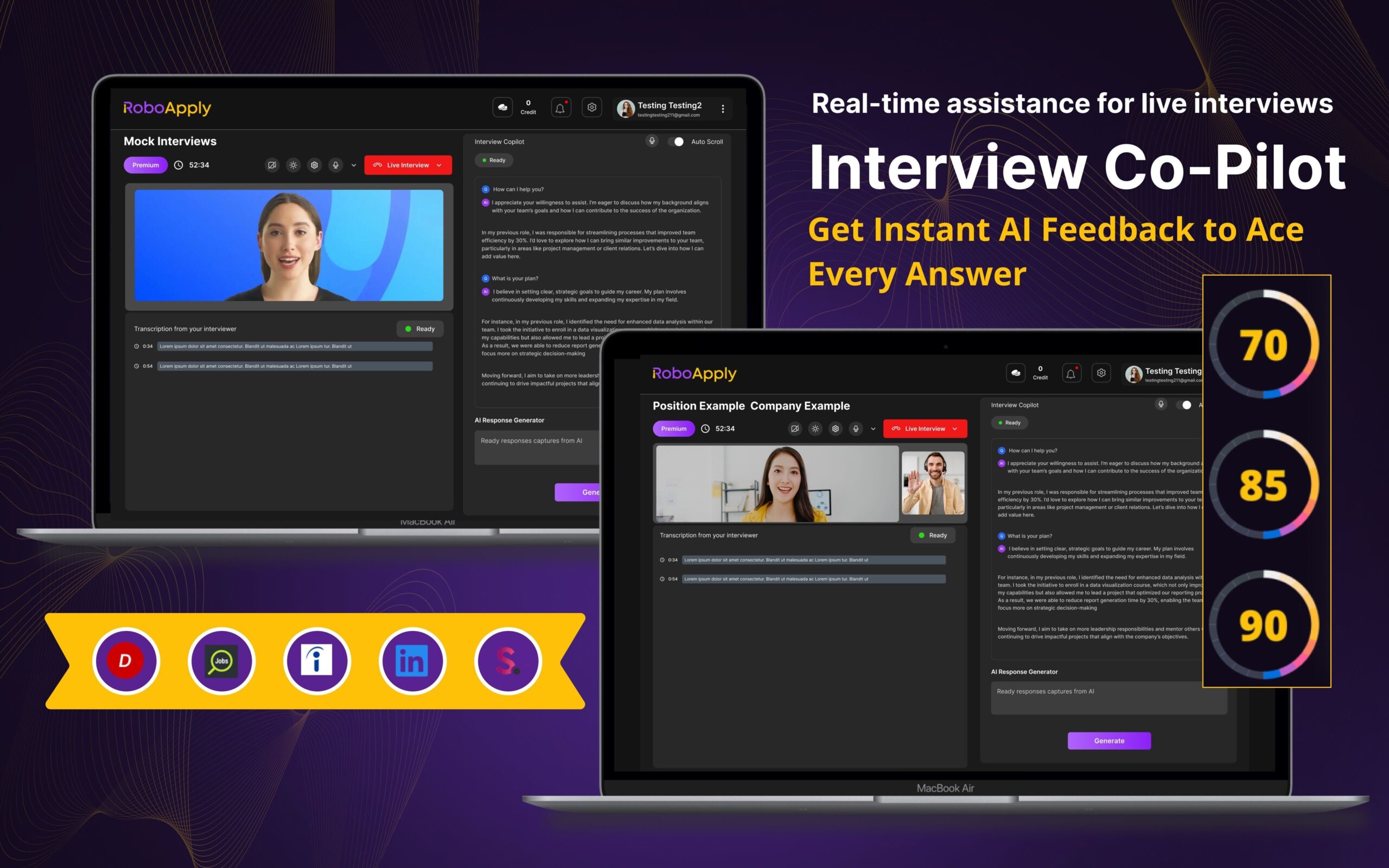Click Ready button in Position Example transcription panel
Screen dimensions: 1389x868
(x=932, y=535)
